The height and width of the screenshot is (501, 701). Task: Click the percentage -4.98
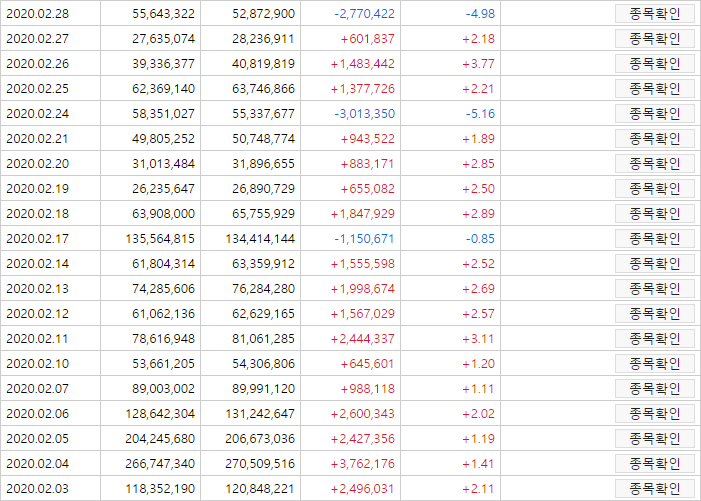tap(480, 14)
